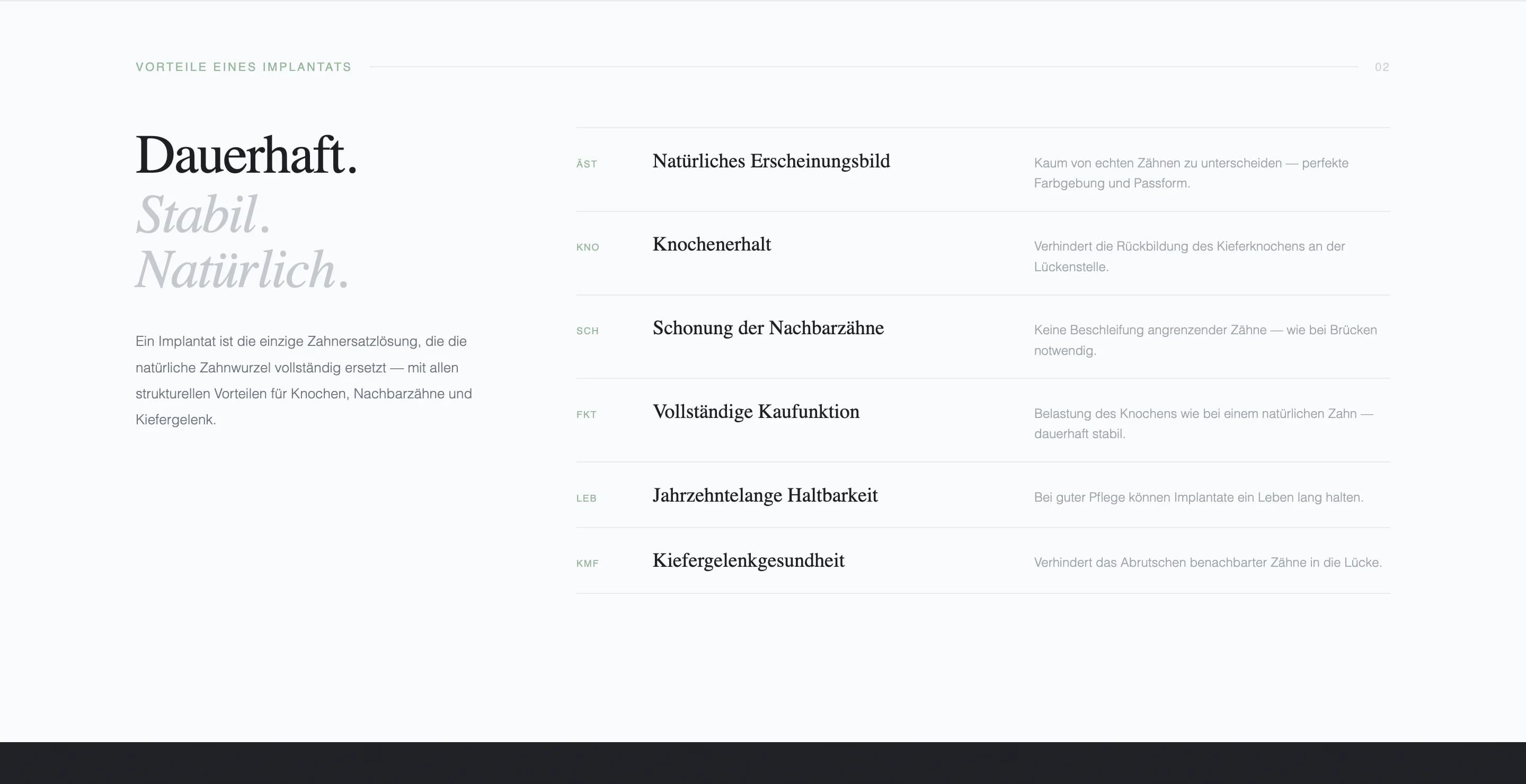Select the 'Natürliches Erscheinungsbild' row title
1526x784 pixels.
771,161
